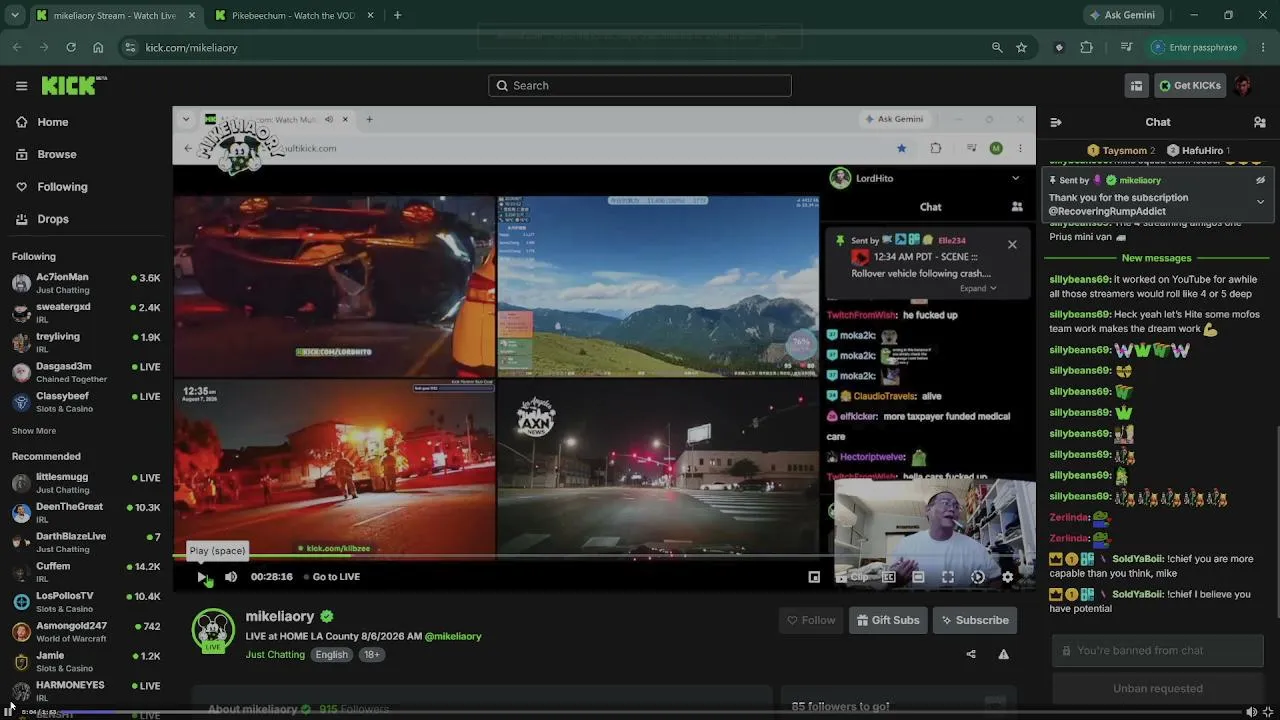
Task: Share the mikeliaory stream
Action: (x=970, y=654)
